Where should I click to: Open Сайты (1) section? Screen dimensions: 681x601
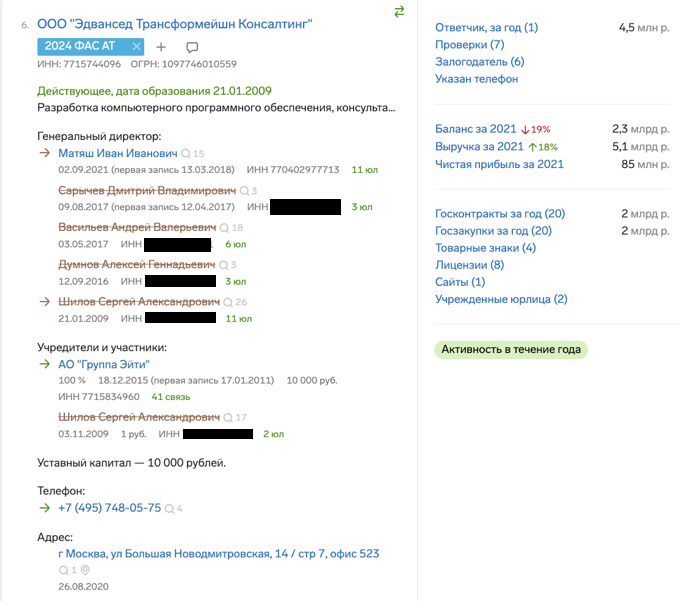coord(460,282)
